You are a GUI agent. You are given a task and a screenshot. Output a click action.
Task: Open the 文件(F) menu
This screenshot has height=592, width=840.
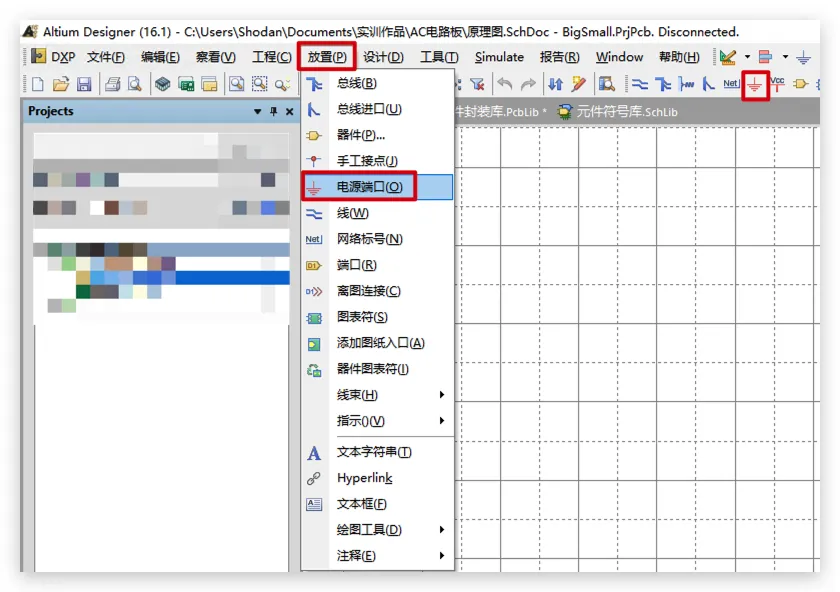click(x=106, y=57)
